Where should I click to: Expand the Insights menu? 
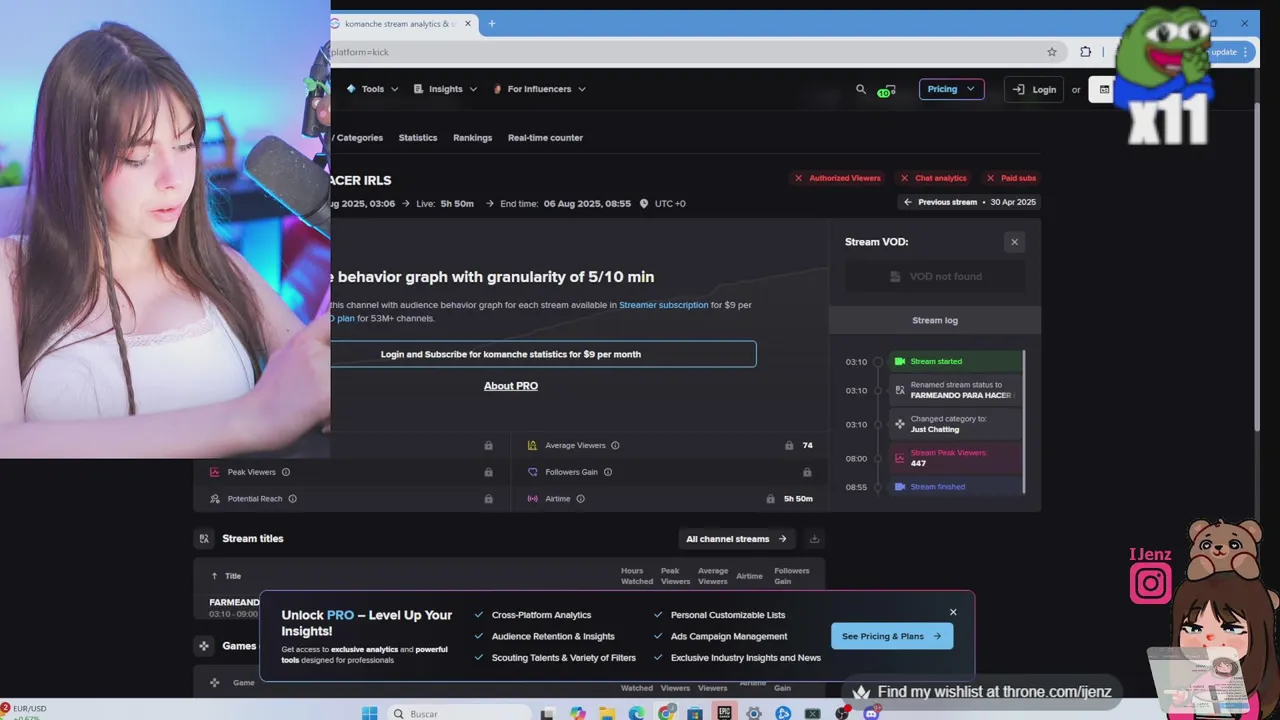(445, 89)
